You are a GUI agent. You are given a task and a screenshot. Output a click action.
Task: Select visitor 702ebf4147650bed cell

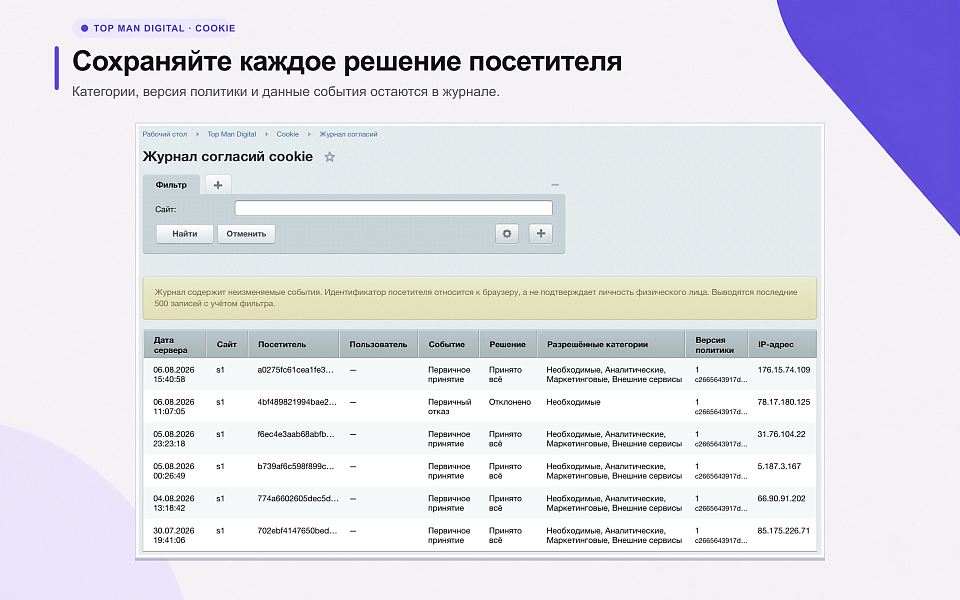[297, 531]
